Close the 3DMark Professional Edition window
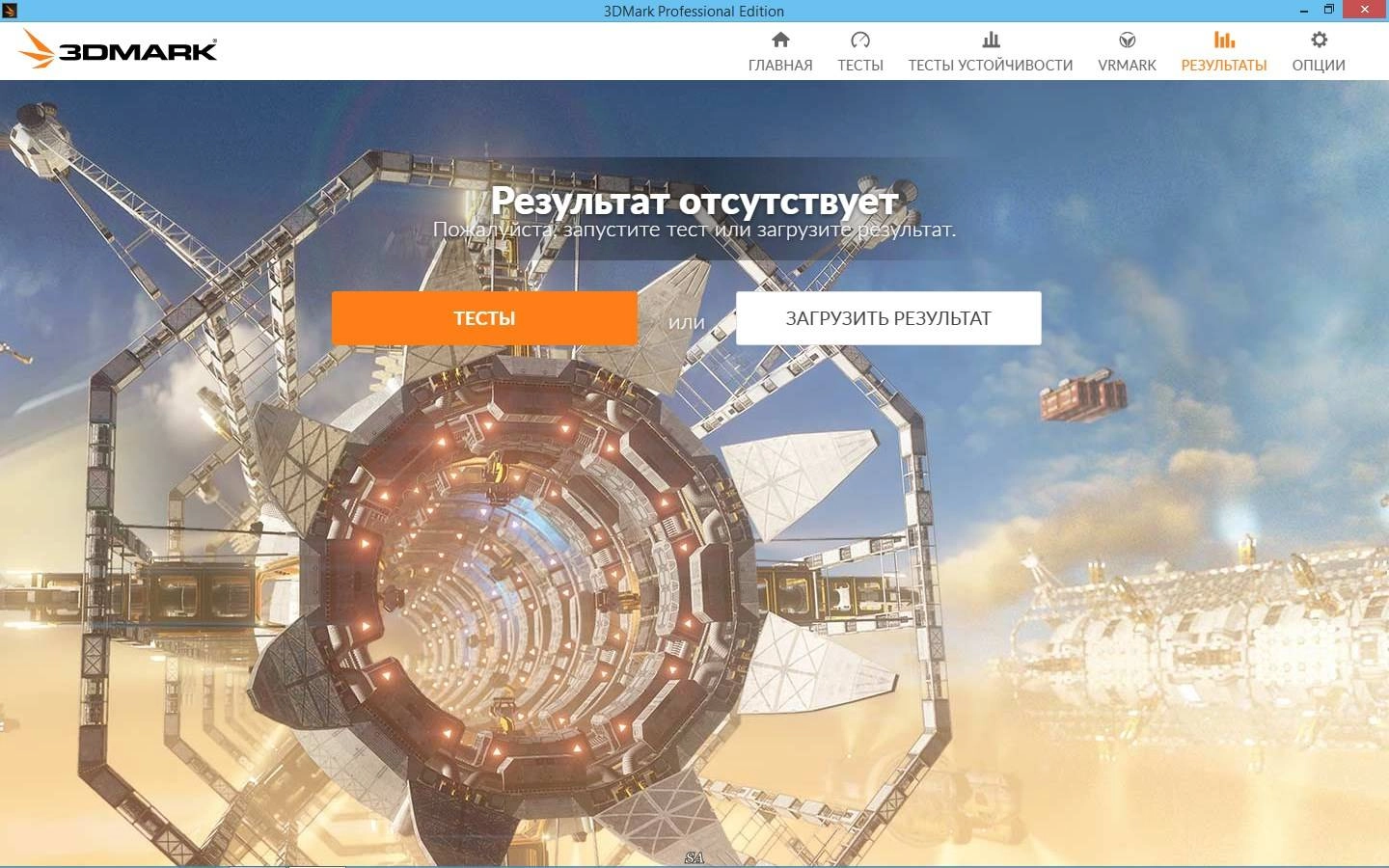 point(1365,10)
